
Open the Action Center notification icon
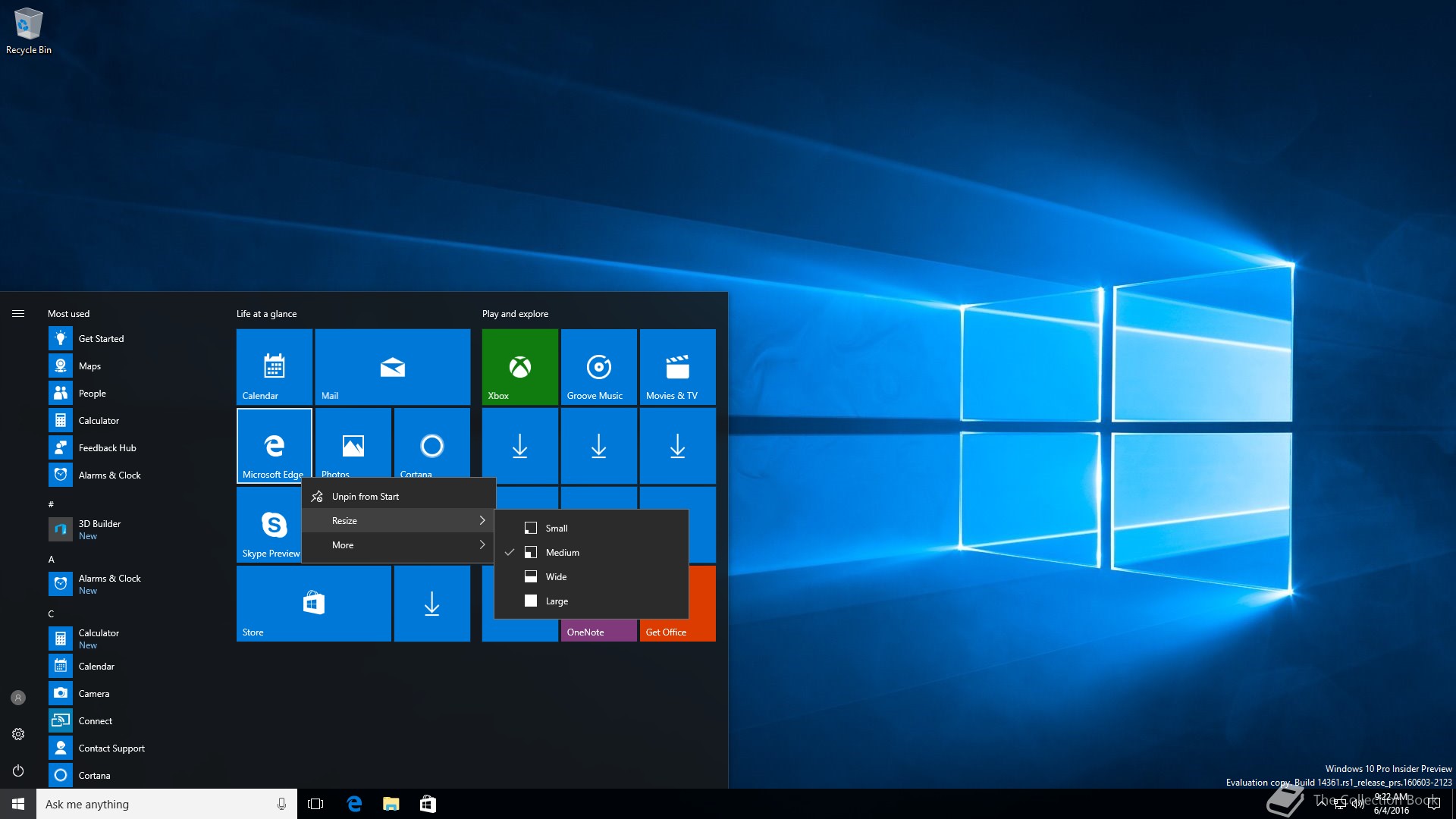pos(1433,804)
